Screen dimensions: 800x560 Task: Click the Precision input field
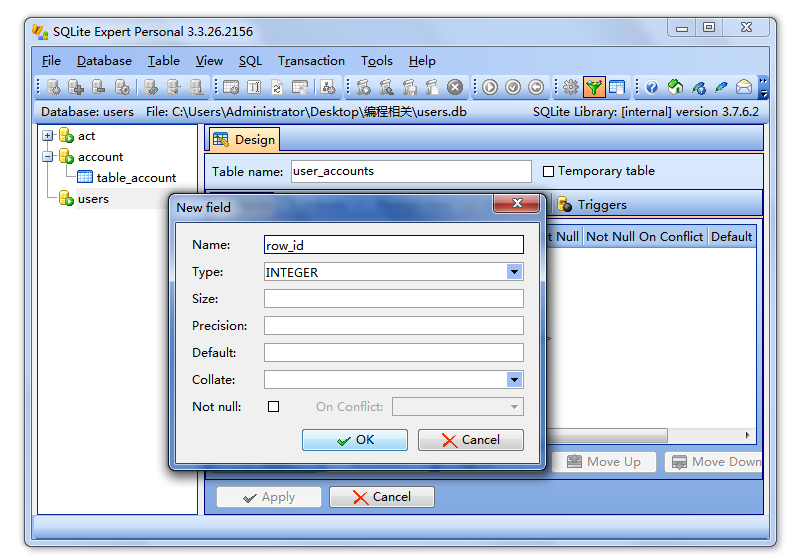393,325
